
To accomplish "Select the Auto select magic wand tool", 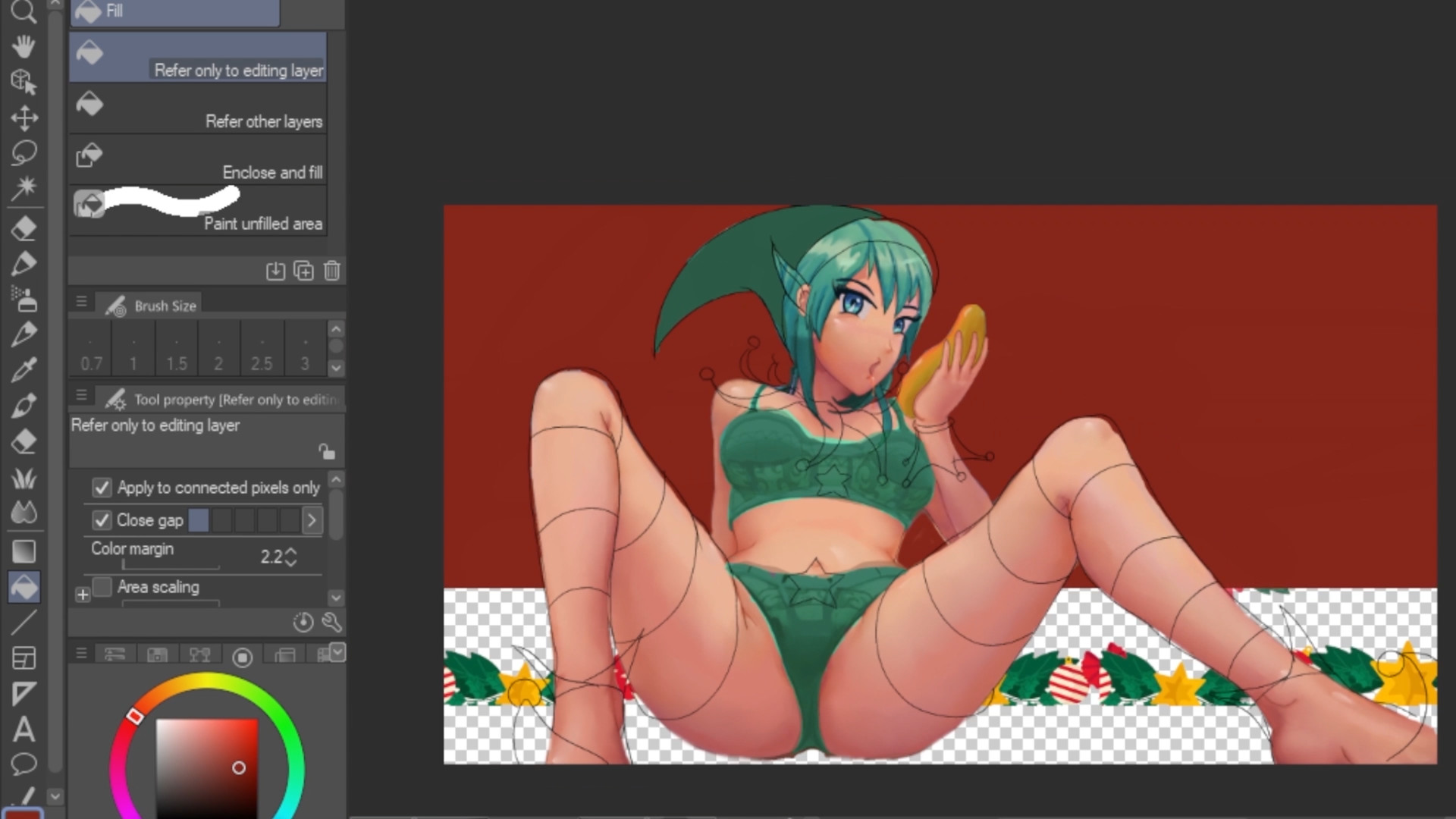I will pos(24,187).
